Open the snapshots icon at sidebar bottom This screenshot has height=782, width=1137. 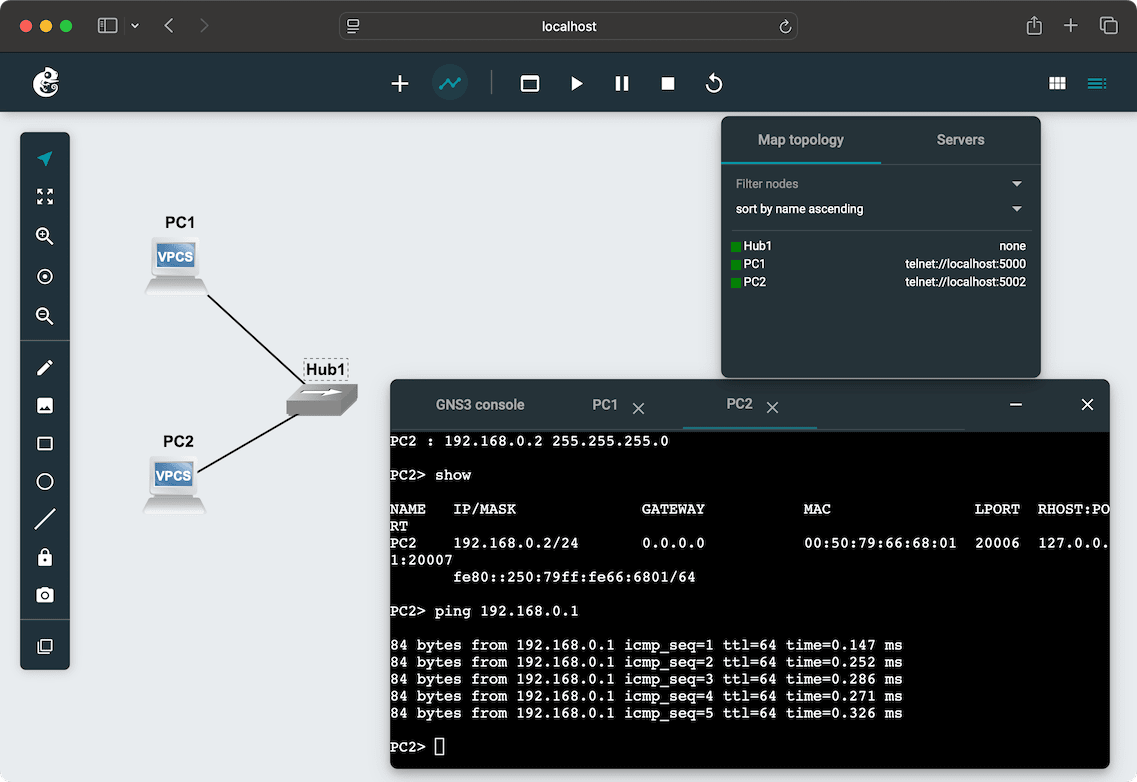point(45,646)
